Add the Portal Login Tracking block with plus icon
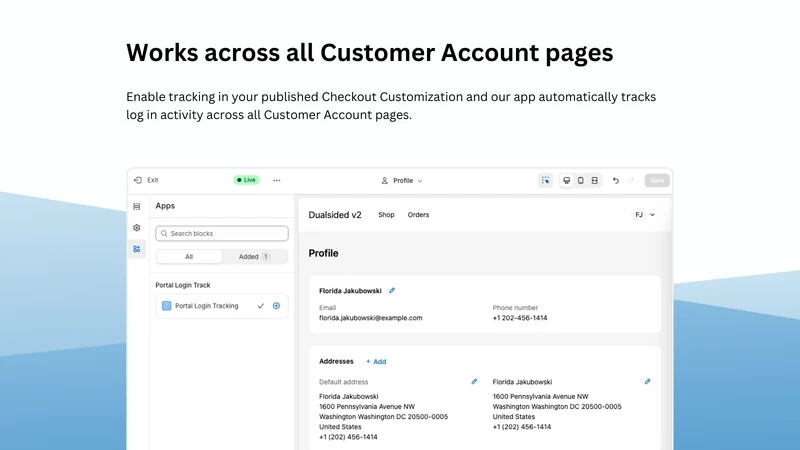800x450 pixels. pyautogui.click(x=277, y=306)
